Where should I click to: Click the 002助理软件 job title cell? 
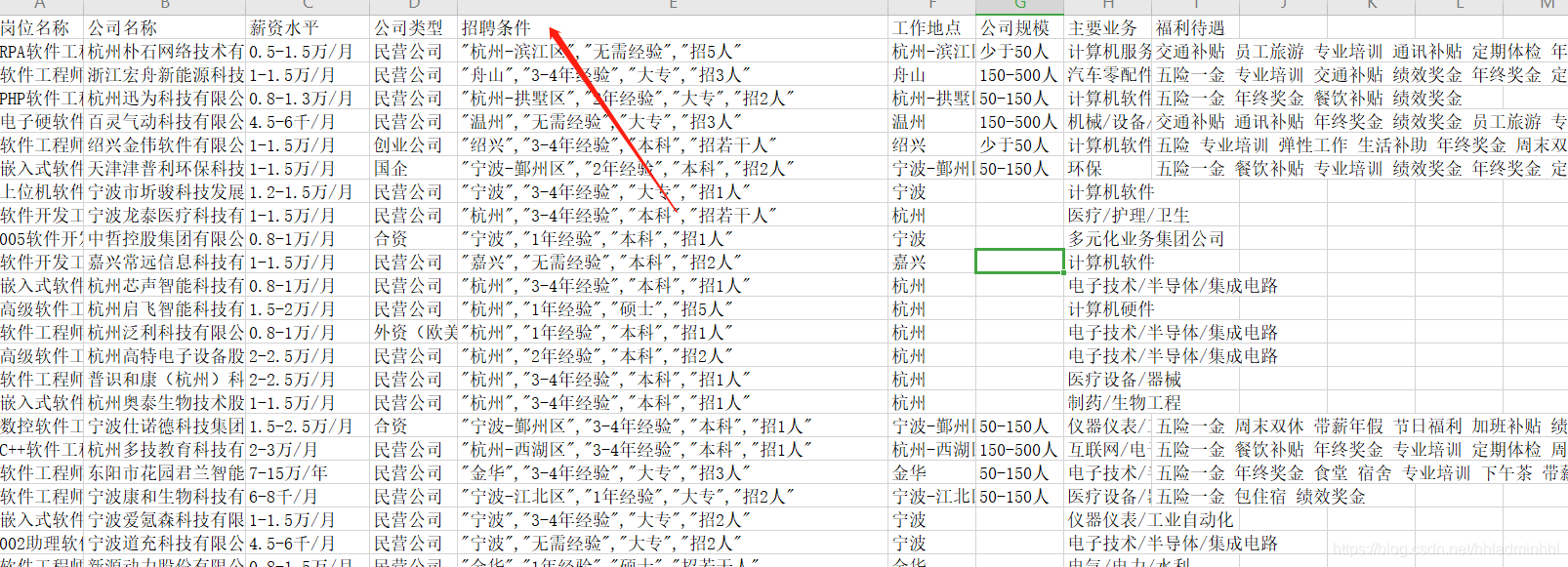point(42,544)
